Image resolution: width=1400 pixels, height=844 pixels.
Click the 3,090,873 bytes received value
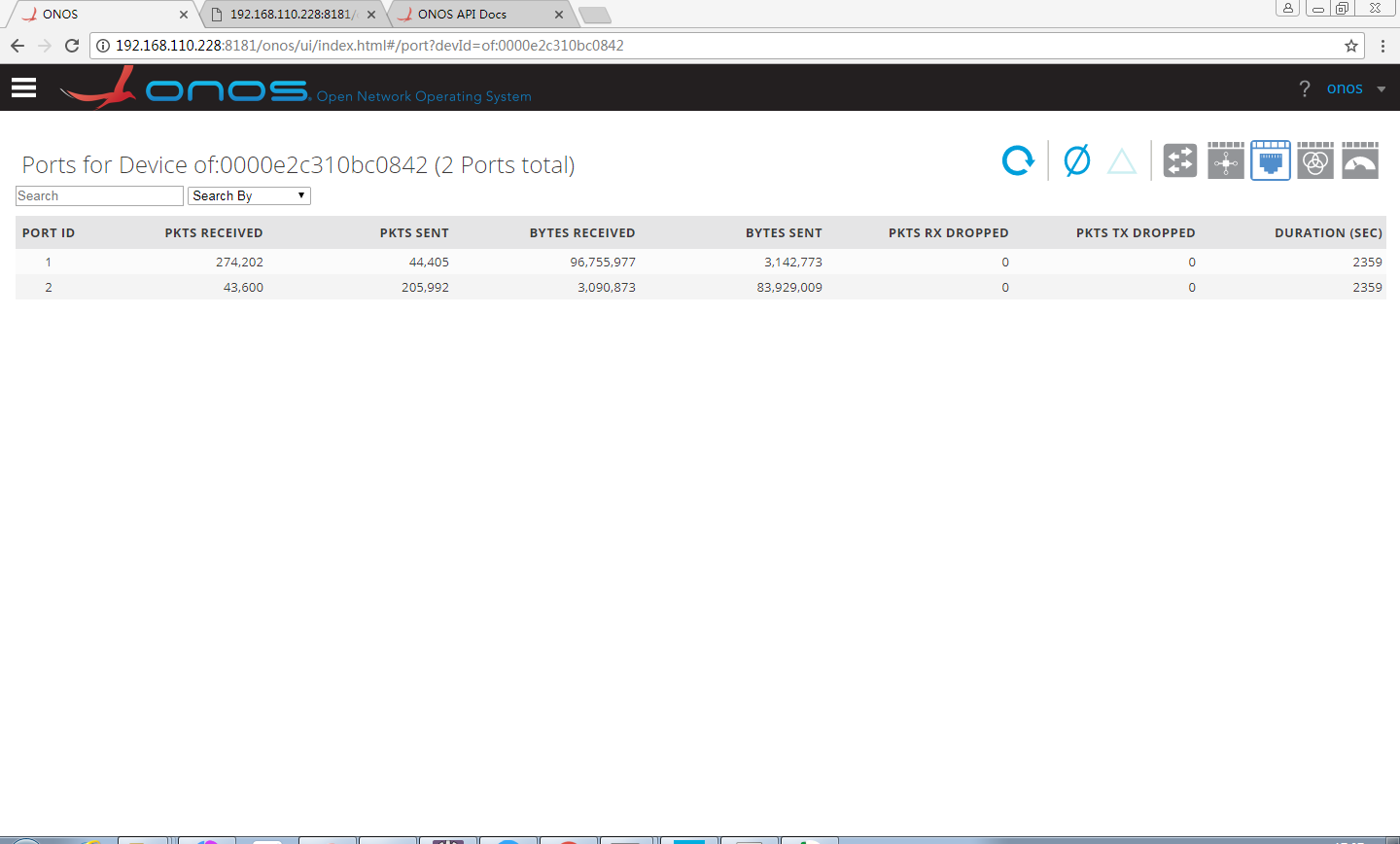607,287
